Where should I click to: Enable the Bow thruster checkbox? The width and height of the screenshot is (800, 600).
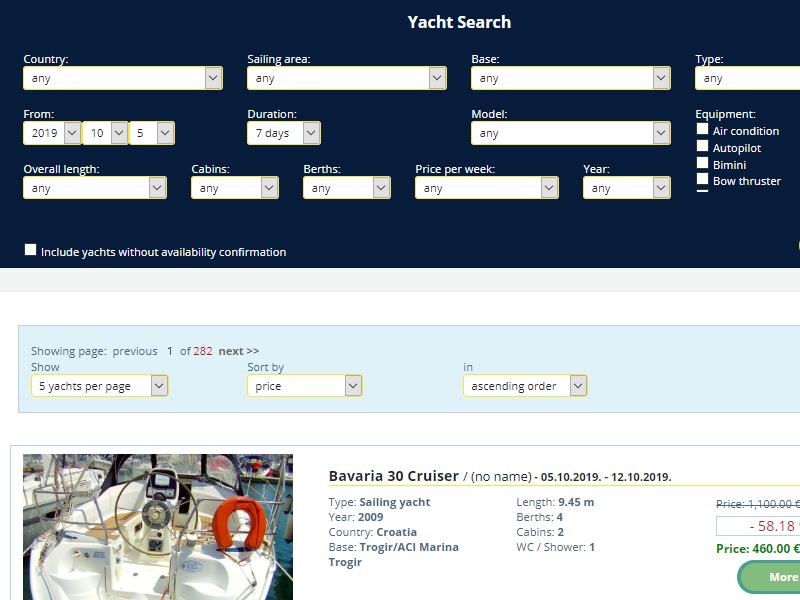click(x=703, y=179)
